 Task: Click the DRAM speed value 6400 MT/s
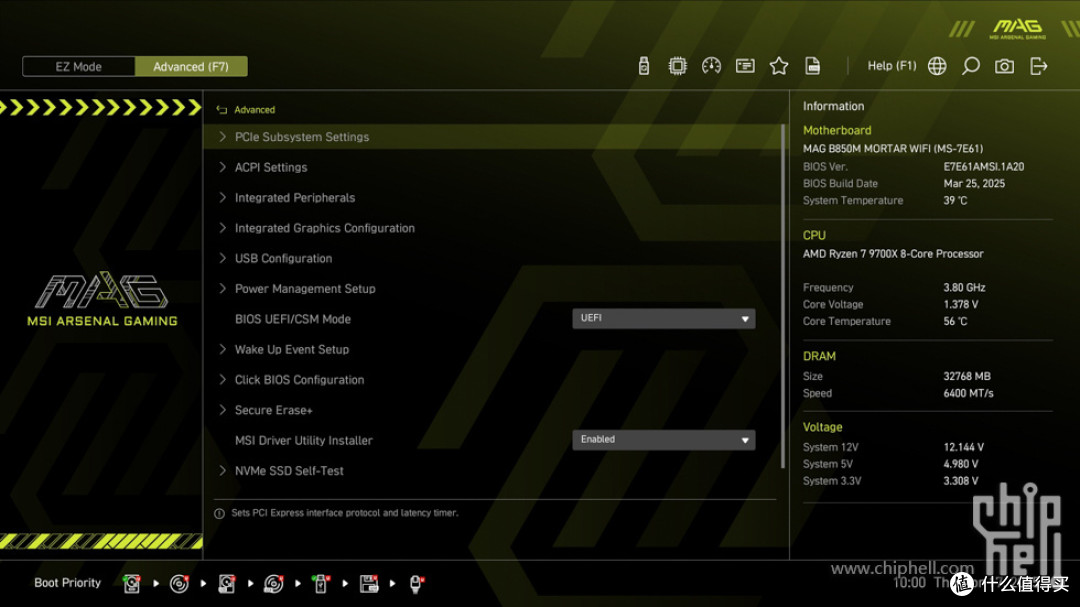coord(968,393)
